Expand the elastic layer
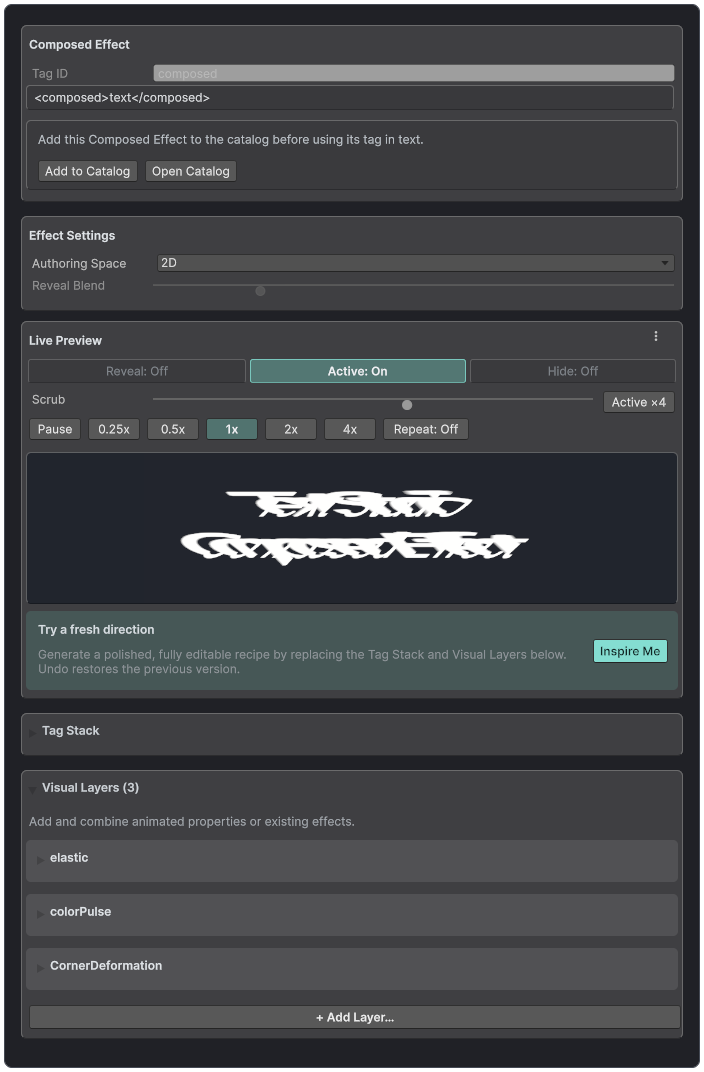 40,860
